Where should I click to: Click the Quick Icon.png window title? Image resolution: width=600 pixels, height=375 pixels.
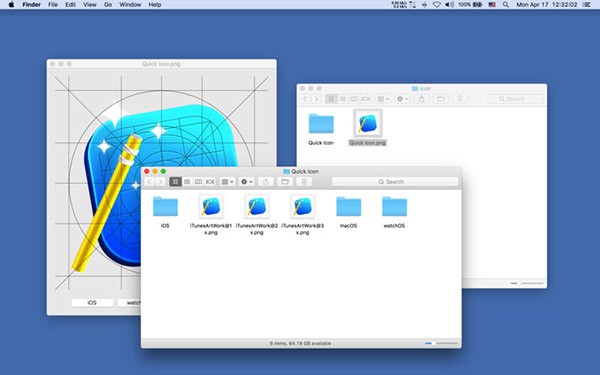pos(161,64)
